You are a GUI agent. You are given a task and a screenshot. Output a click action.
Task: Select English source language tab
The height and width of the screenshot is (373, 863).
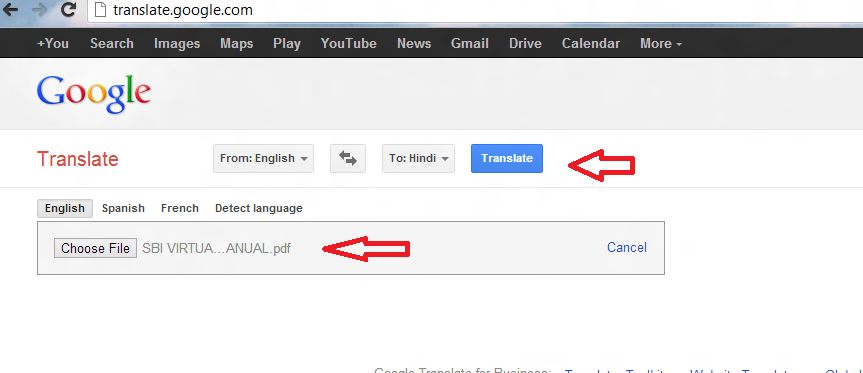[65, 209]
